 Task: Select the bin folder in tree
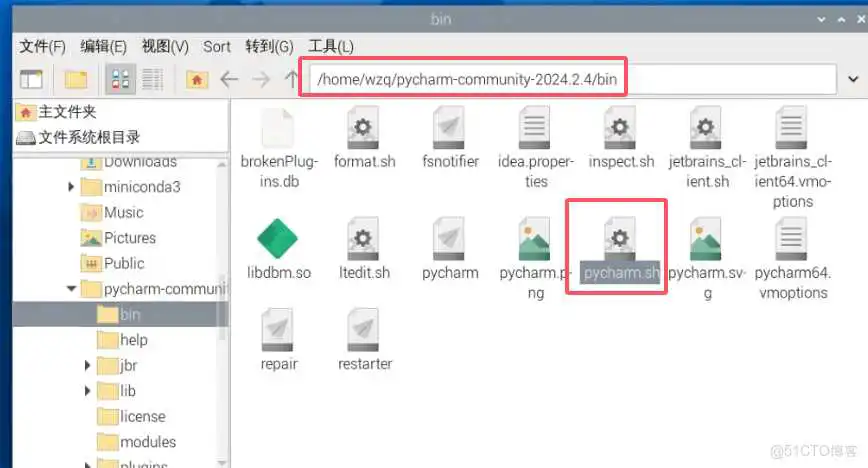(x=120, y=315)
